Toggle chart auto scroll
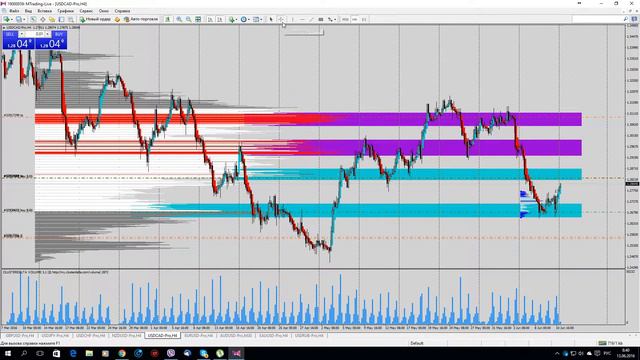Screen dimensions: 640x360 210,19
